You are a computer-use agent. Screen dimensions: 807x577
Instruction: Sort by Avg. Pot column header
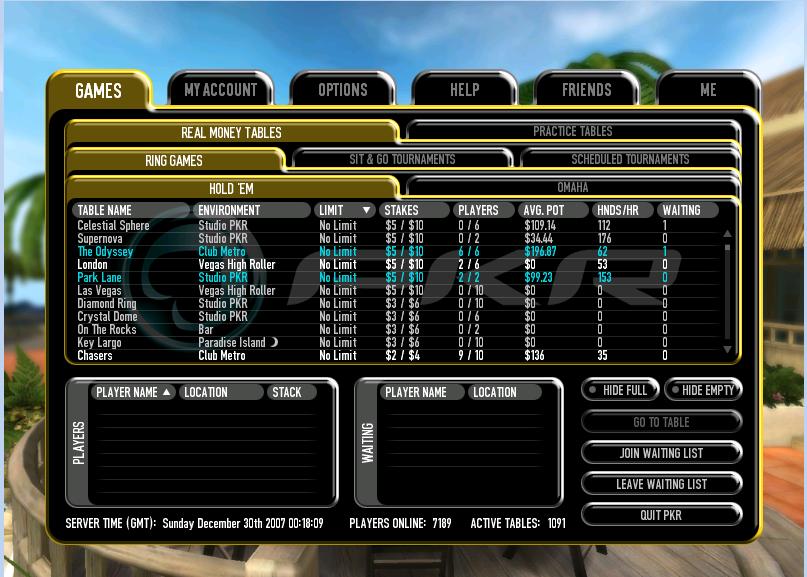(553, 210)
